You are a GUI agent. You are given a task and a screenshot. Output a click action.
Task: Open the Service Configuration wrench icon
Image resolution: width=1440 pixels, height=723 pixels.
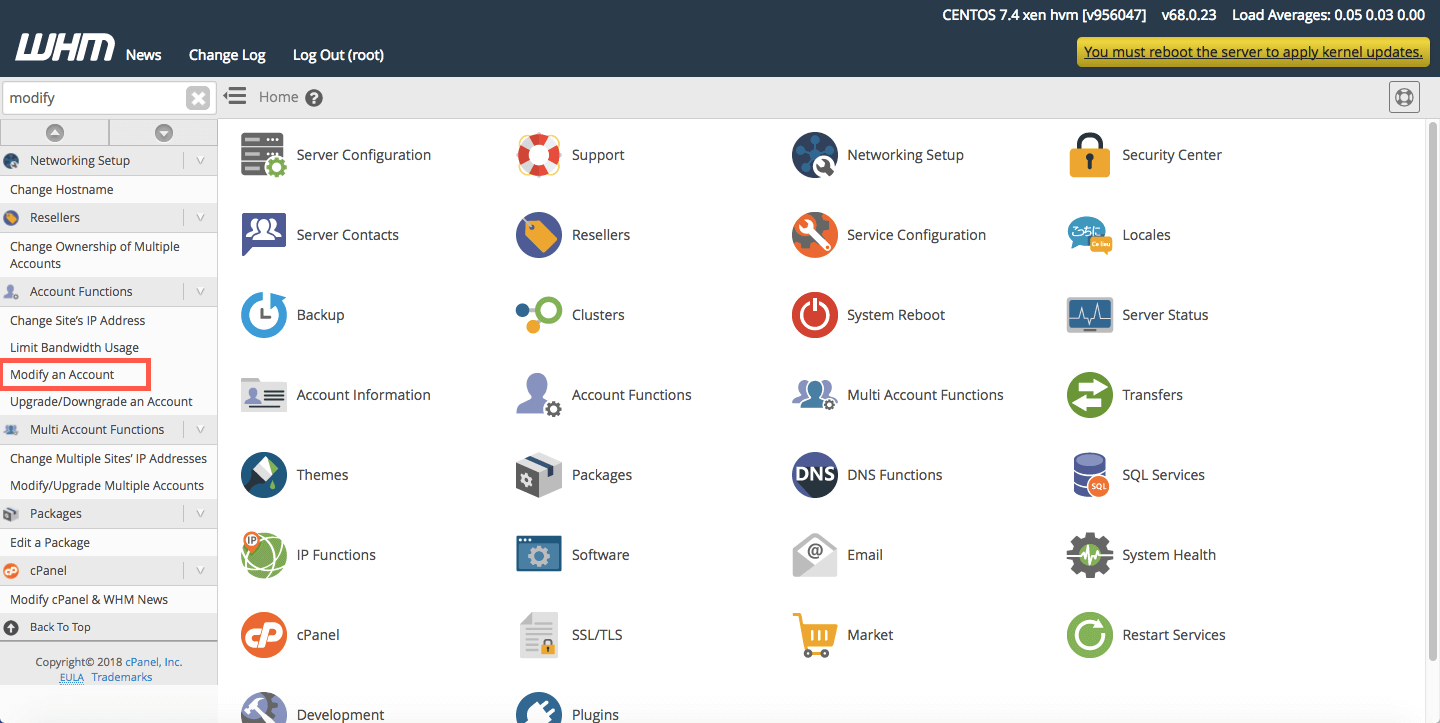click(815, 235)
